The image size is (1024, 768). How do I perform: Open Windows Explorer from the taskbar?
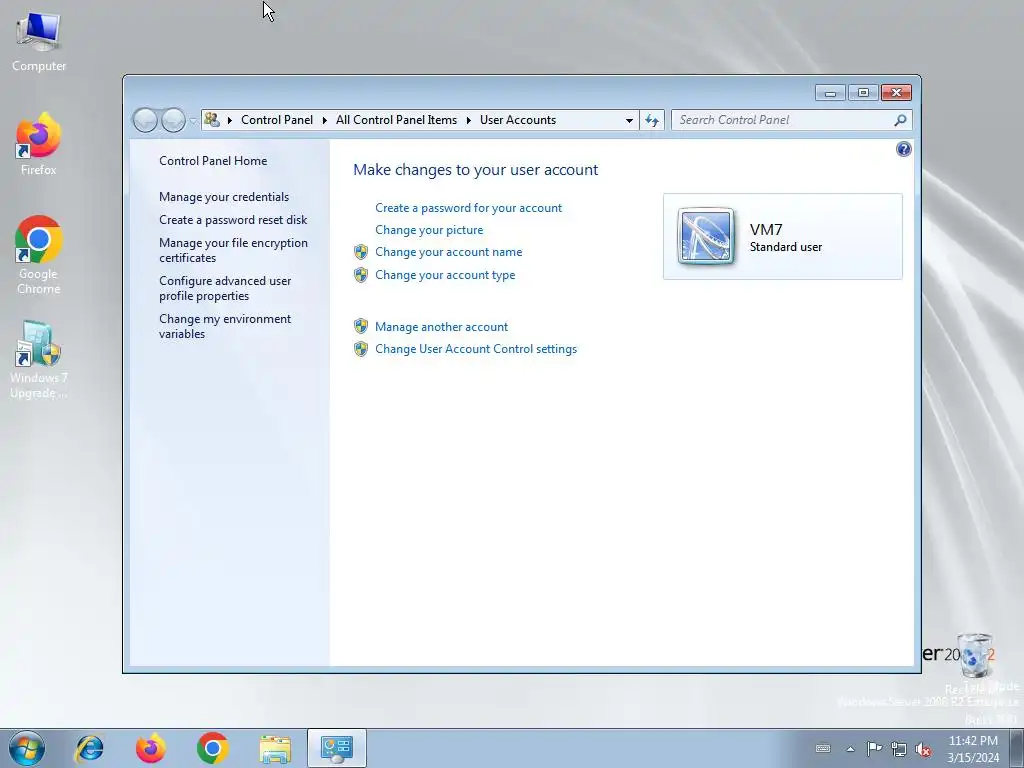click(275, 748)
